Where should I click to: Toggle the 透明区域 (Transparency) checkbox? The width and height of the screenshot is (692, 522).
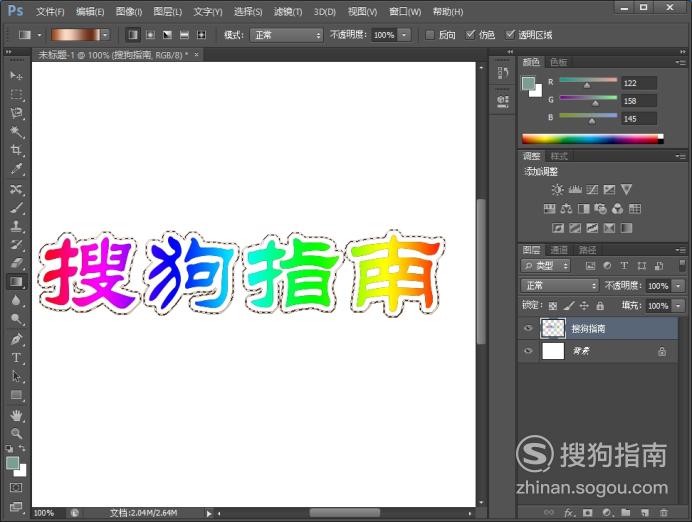[x=510, y=34]
